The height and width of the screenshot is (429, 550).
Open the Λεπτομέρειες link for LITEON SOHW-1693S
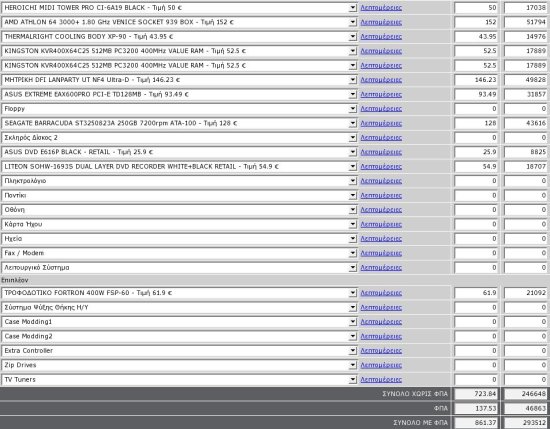click(x=381, y=167)
